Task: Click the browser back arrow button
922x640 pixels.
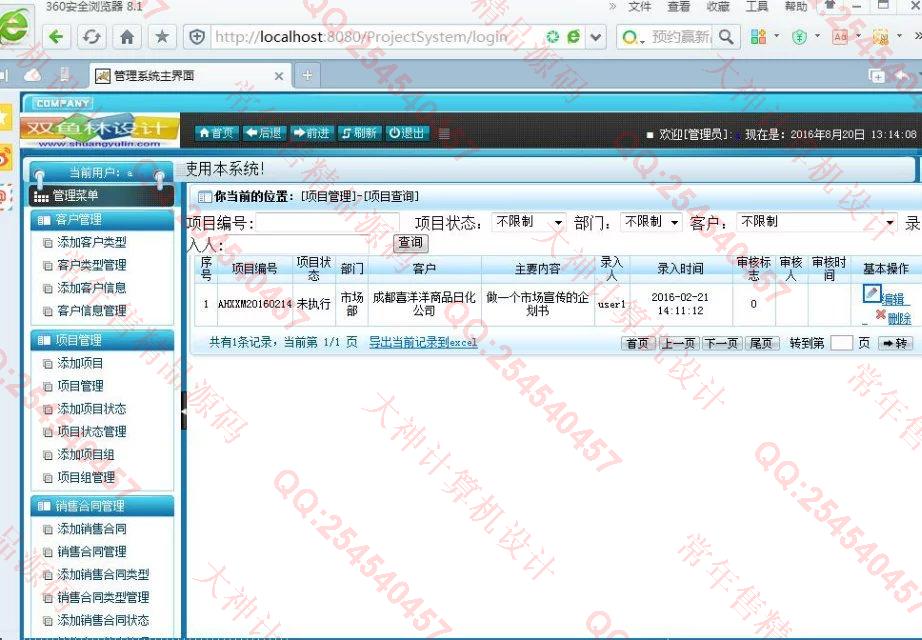Action: (57, 37)
